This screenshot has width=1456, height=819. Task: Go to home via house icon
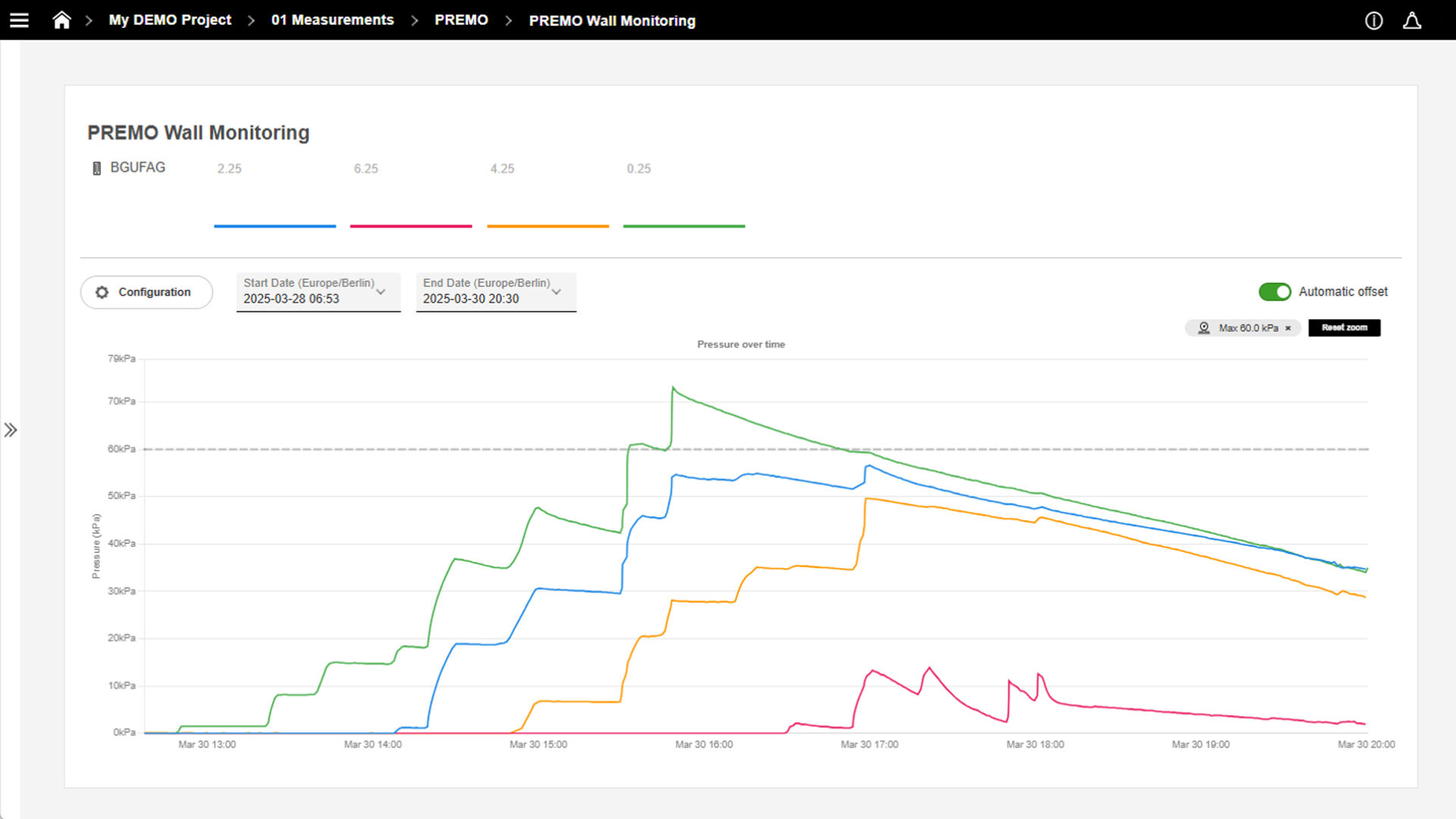61,20
